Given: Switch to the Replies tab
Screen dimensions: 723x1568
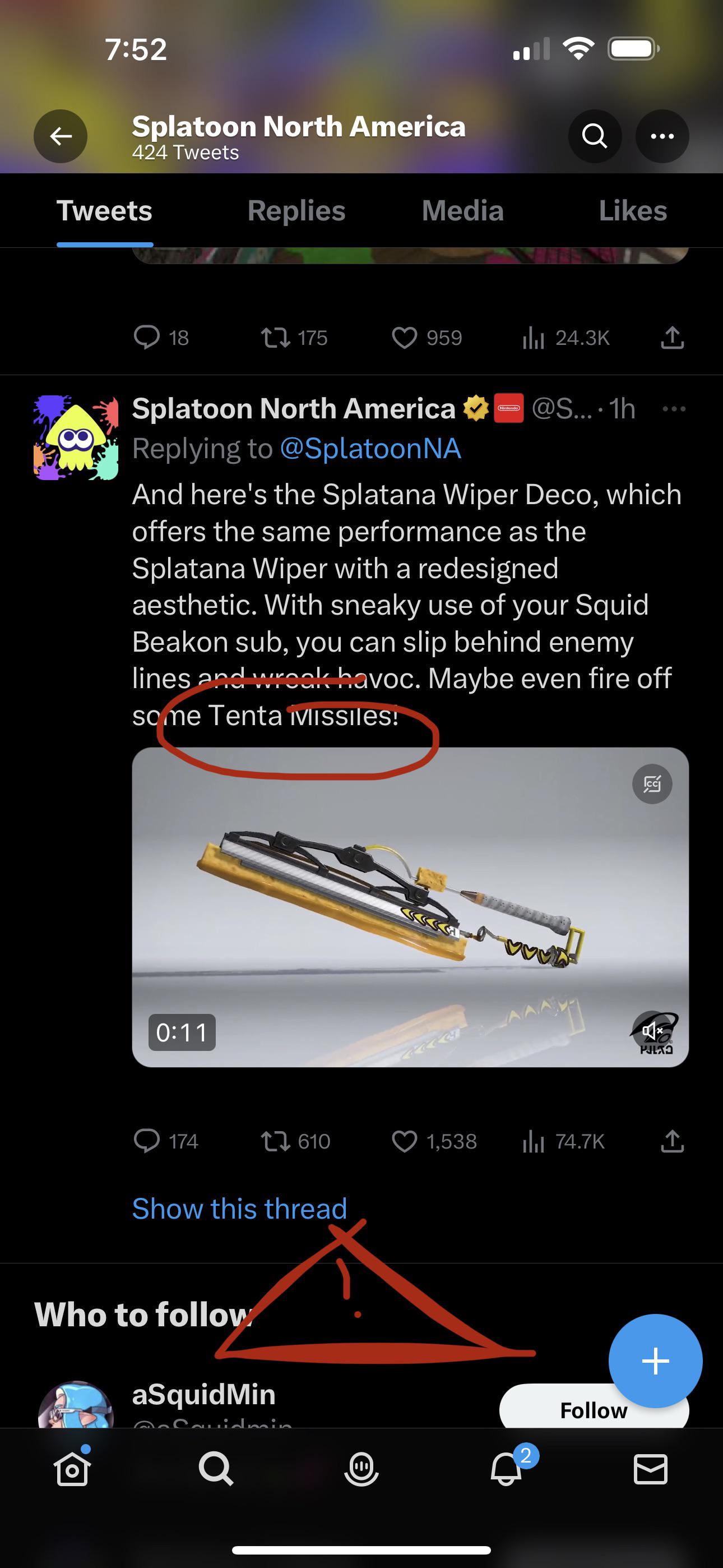Looking at the screenshot, I should (296, 211).
